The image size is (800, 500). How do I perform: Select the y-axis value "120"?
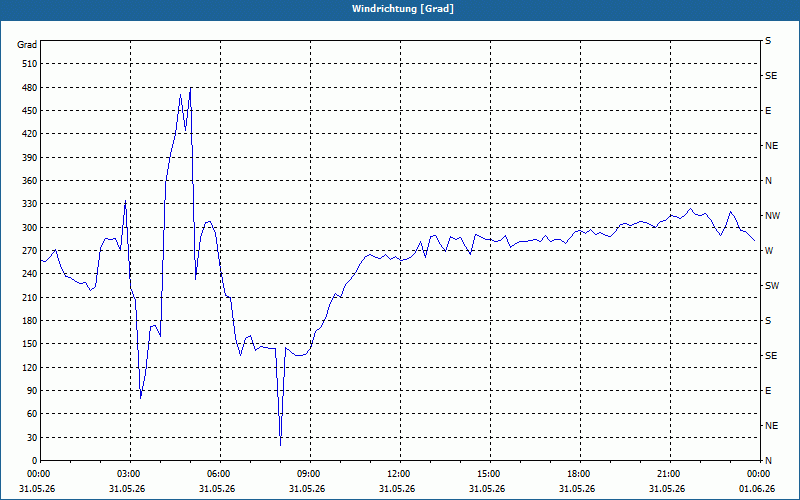point(30,367)
